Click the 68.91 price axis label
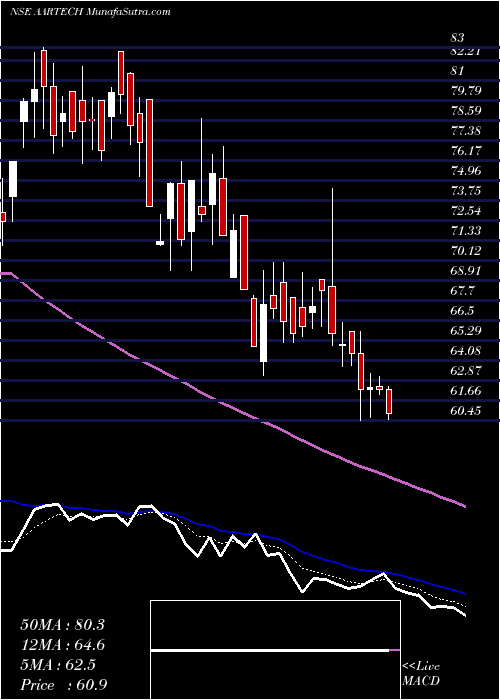This screenshot has height=700, width=500. [x=465, y=271]
